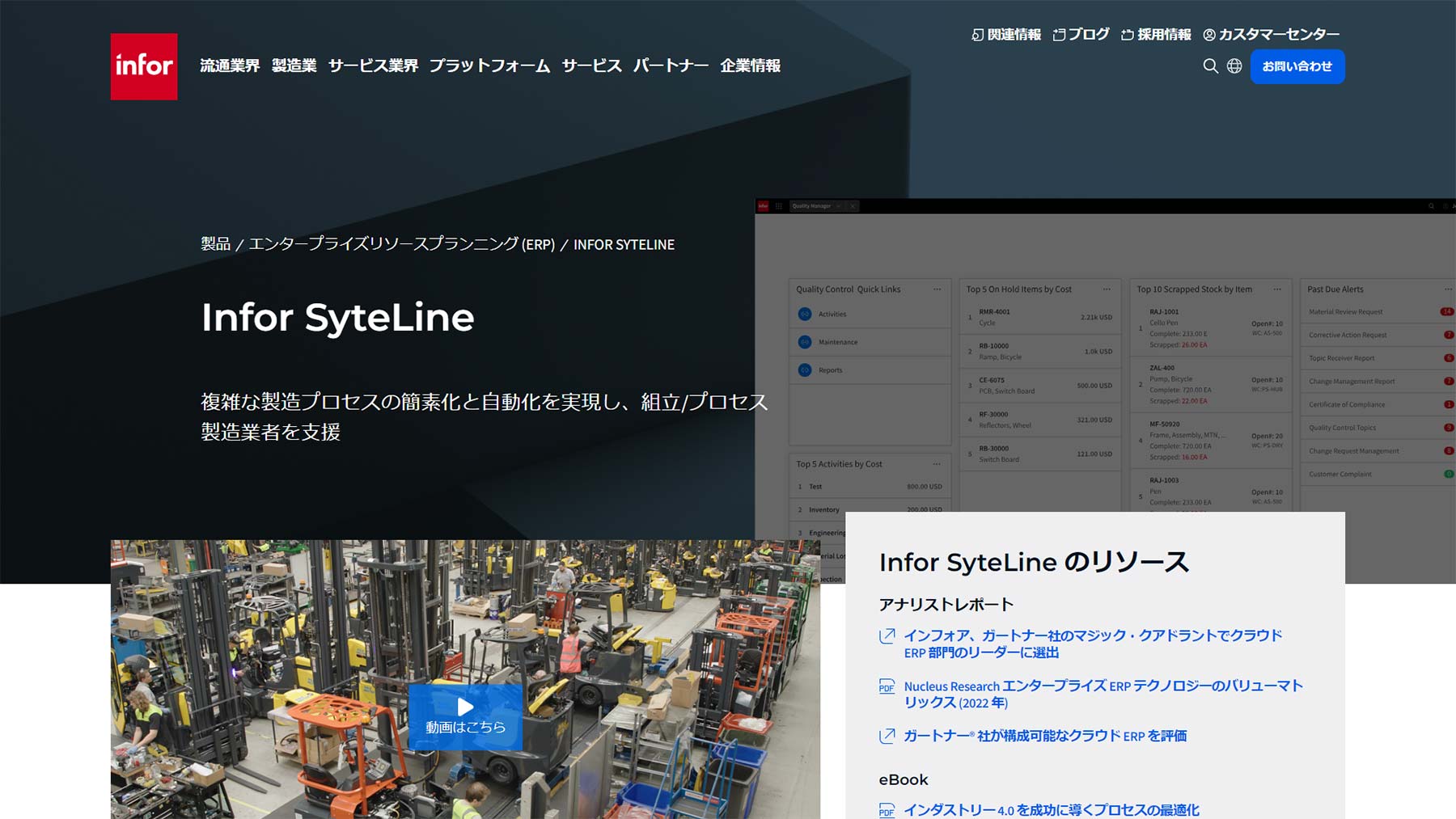The height and width of the screenshot is (819, 1456).
Task: Click the Certificate of Compliance alert
Action: (1378, 404)
